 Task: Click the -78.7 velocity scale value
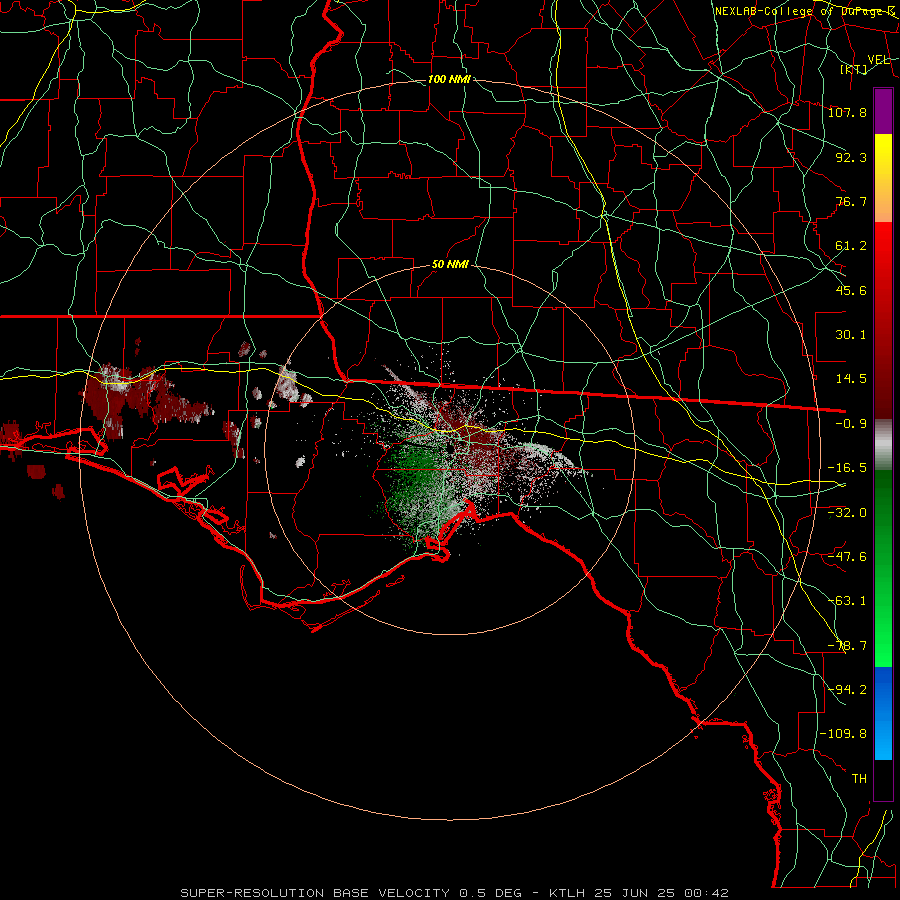pyautogui.click(x=847, y=646)
